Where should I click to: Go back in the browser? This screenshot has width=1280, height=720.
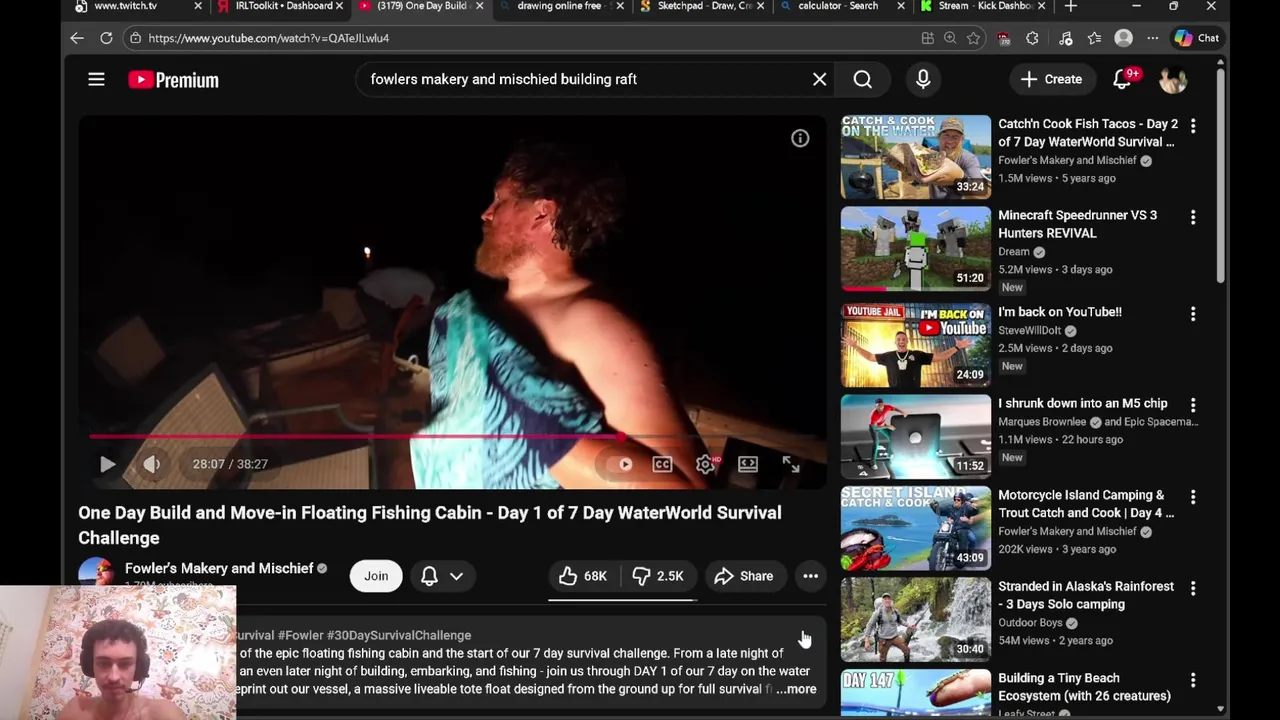click(x=77, y=38)
